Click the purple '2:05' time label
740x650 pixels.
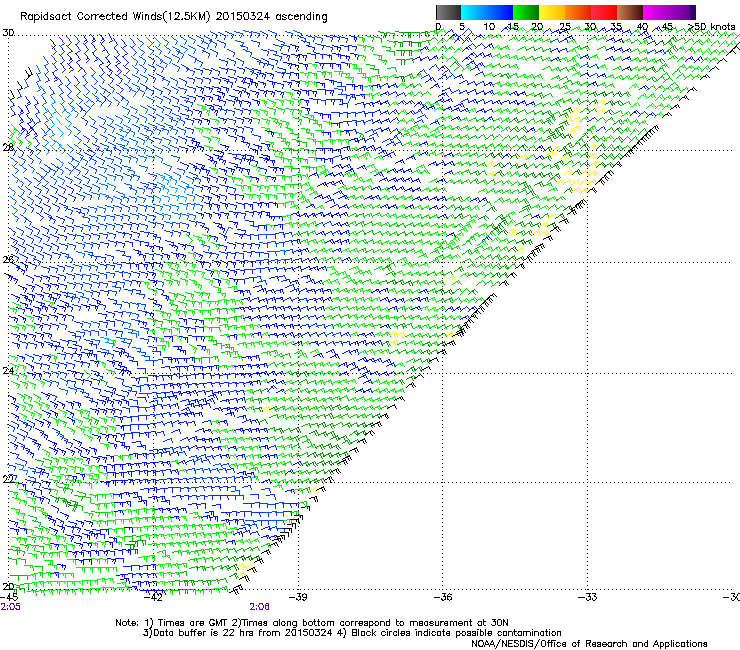tap(10, 607)
